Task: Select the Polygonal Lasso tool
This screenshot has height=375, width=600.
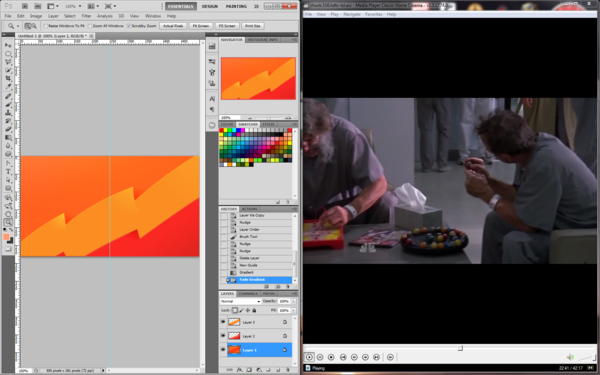Action: (8, 62)
